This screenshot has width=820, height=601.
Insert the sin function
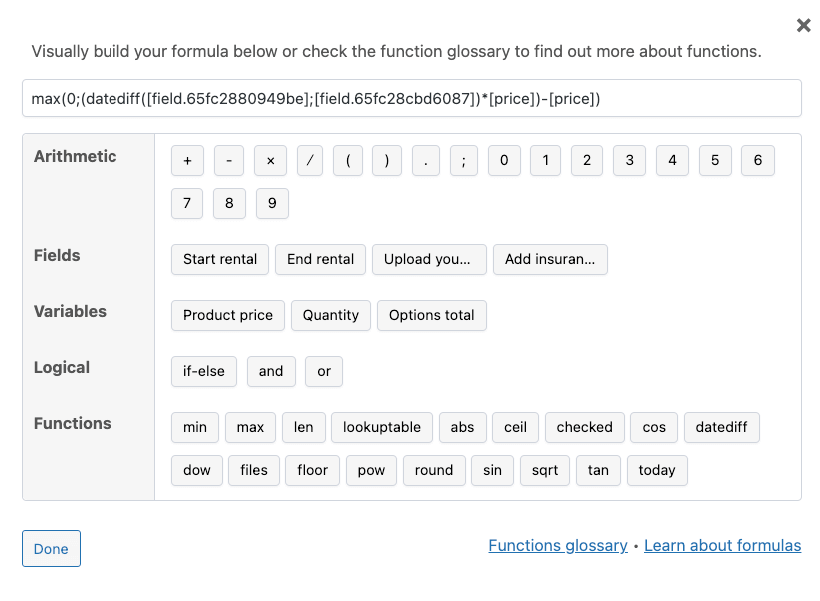492,470
